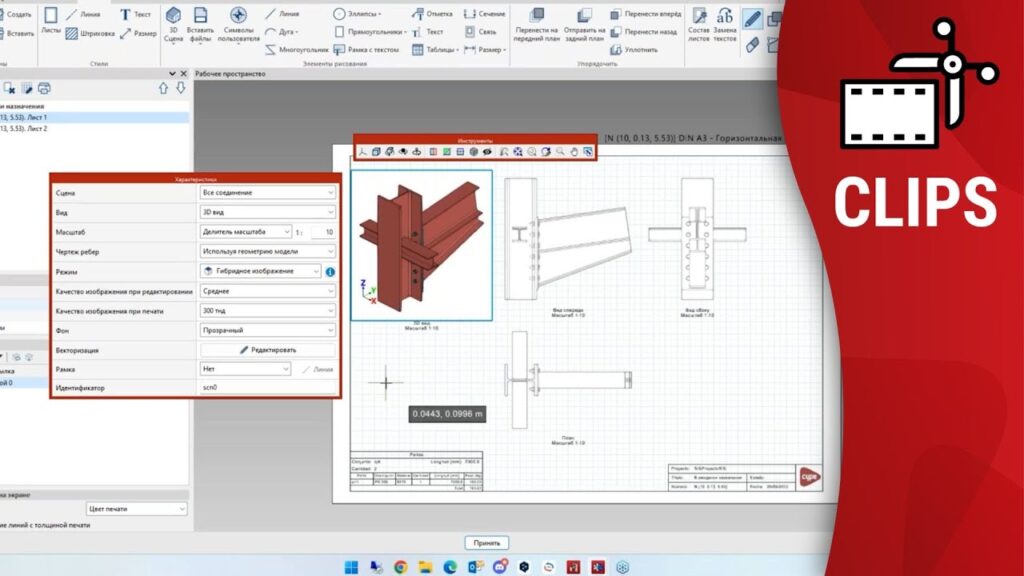Choose the Многоугольник polygon drawing tool
Viewport: 1024px width, 576px height.
point(291,48)
